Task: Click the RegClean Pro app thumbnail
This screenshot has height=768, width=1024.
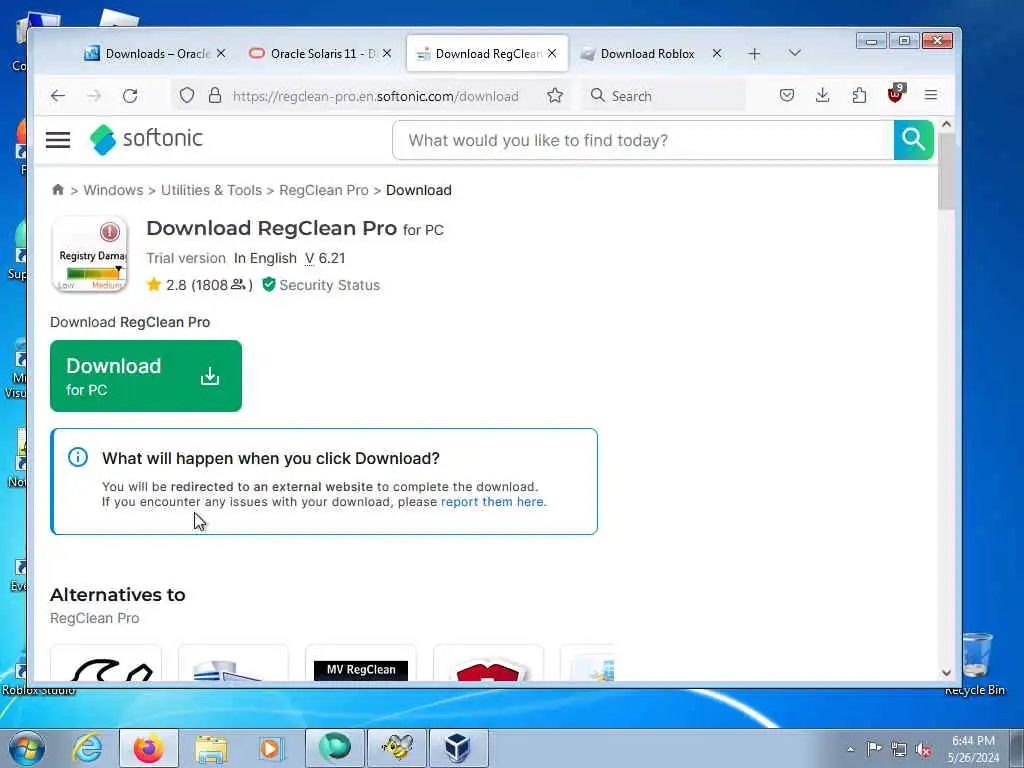Action: coord(89,254)
